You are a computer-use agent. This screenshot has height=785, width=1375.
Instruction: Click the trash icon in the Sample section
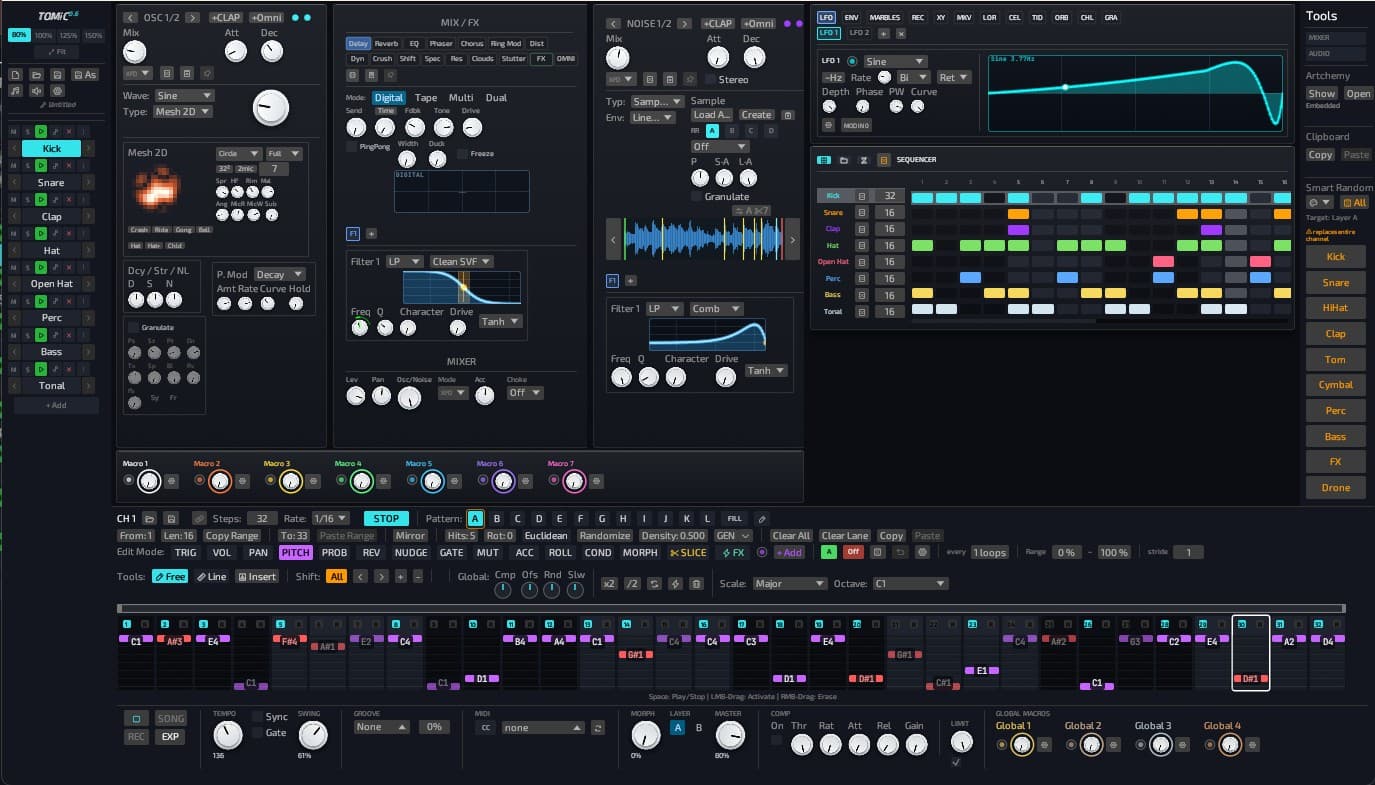(788, 115)
